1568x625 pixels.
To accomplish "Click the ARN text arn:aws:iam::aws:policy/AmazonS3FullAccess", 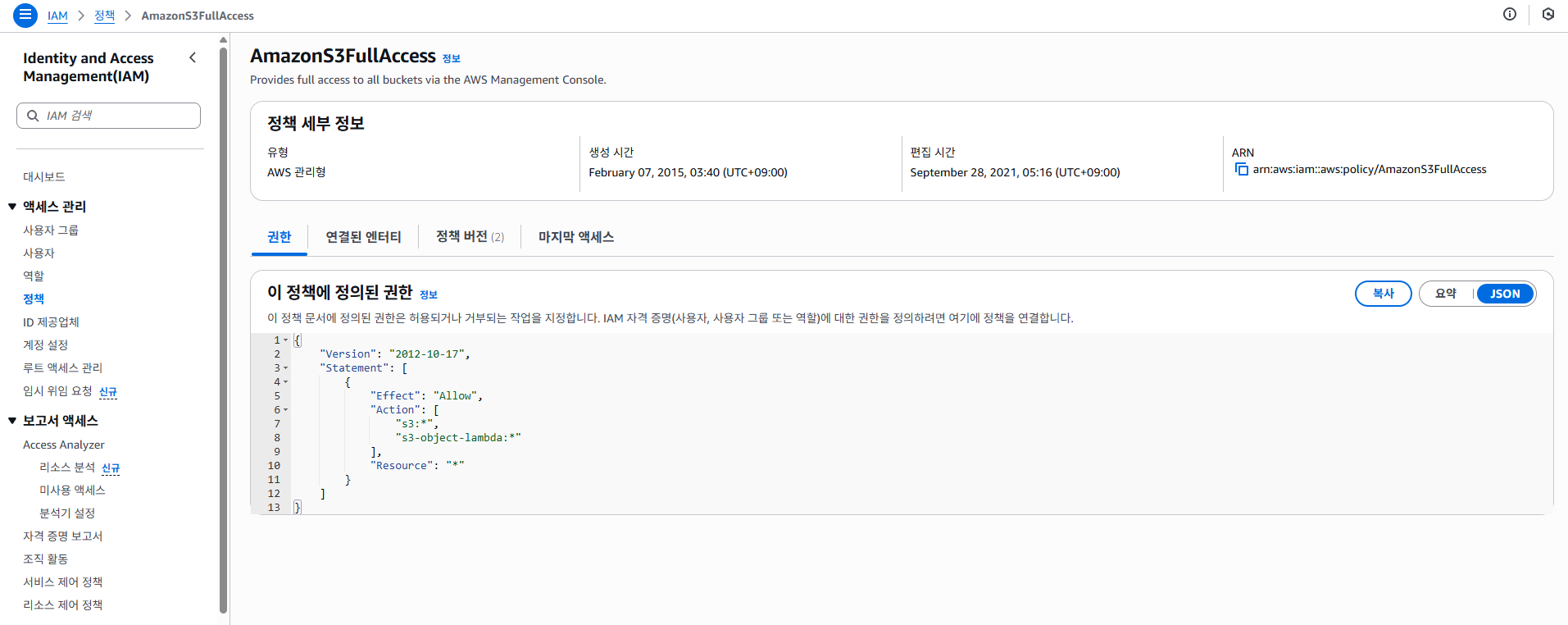I will 1370,169.
